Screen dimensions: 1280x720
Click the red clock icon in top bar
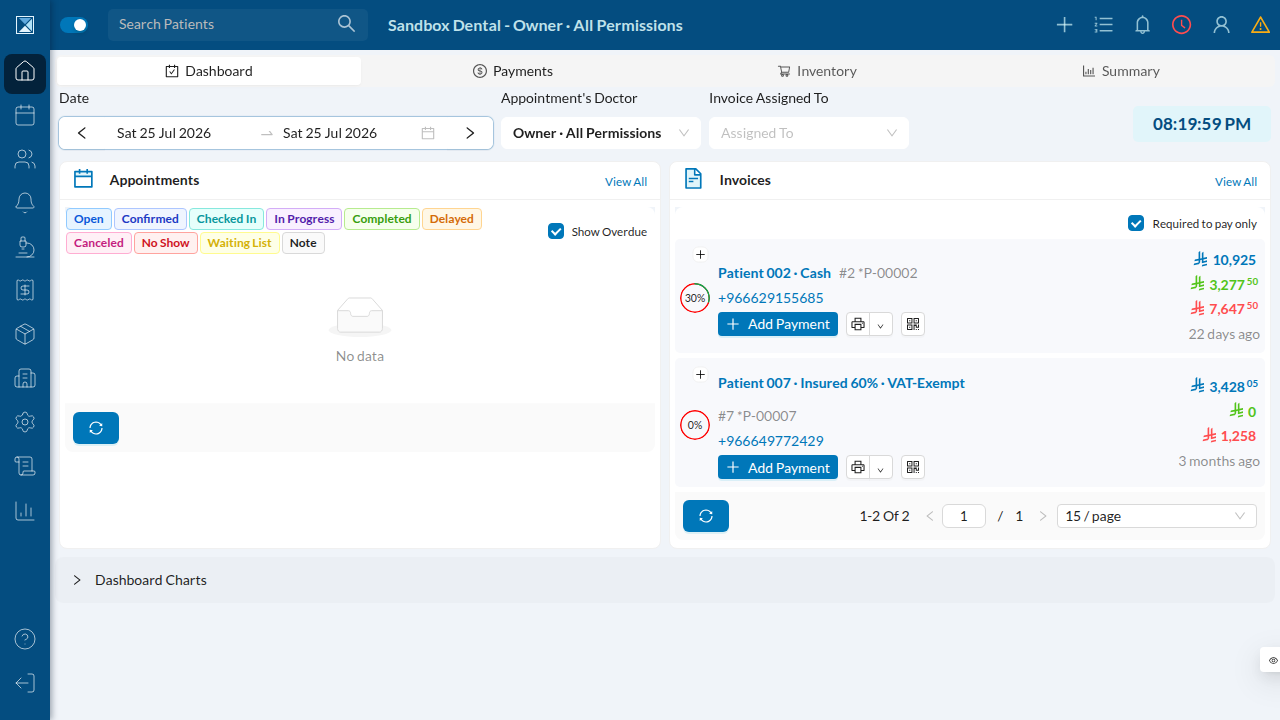1182,25
